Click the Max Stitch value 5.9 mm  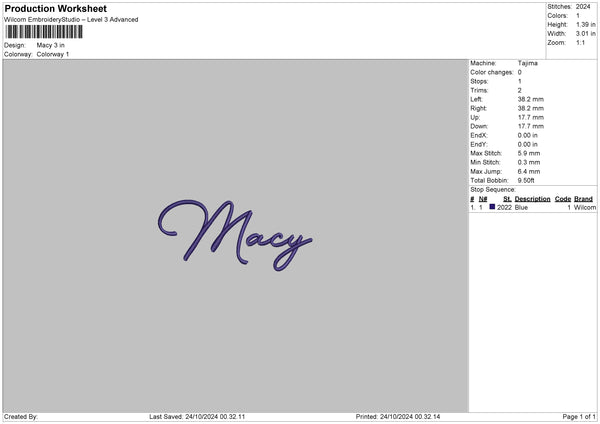(x=529, y=153)
